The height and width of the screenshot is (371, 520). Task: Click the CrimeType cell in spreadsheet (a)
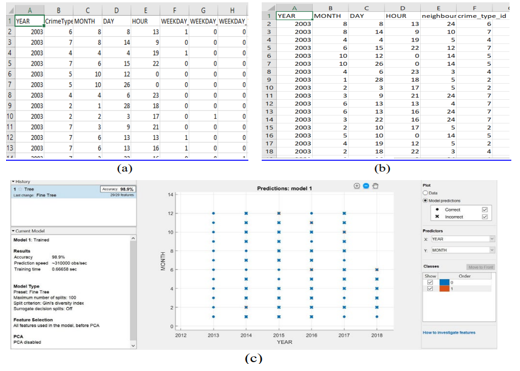click(x=59, y=21)
